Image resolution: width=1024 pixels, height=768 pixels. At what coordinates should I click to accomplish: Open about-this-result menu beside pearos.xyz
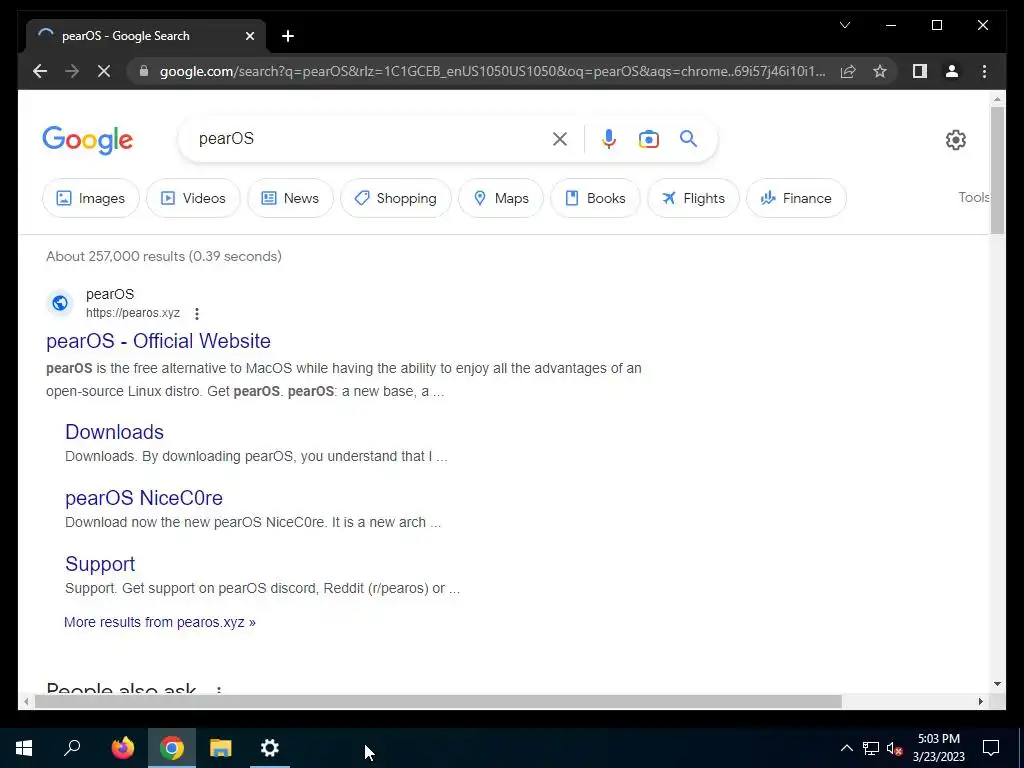pos(197,313)
